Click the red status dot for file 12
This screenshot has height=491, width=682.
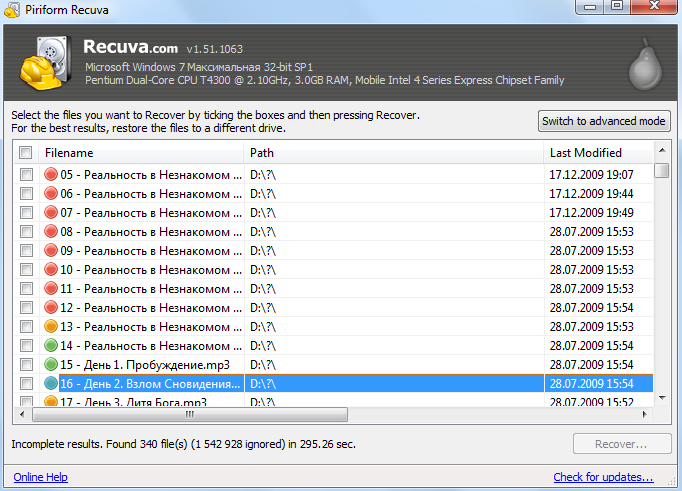click(x=51, y=307)
